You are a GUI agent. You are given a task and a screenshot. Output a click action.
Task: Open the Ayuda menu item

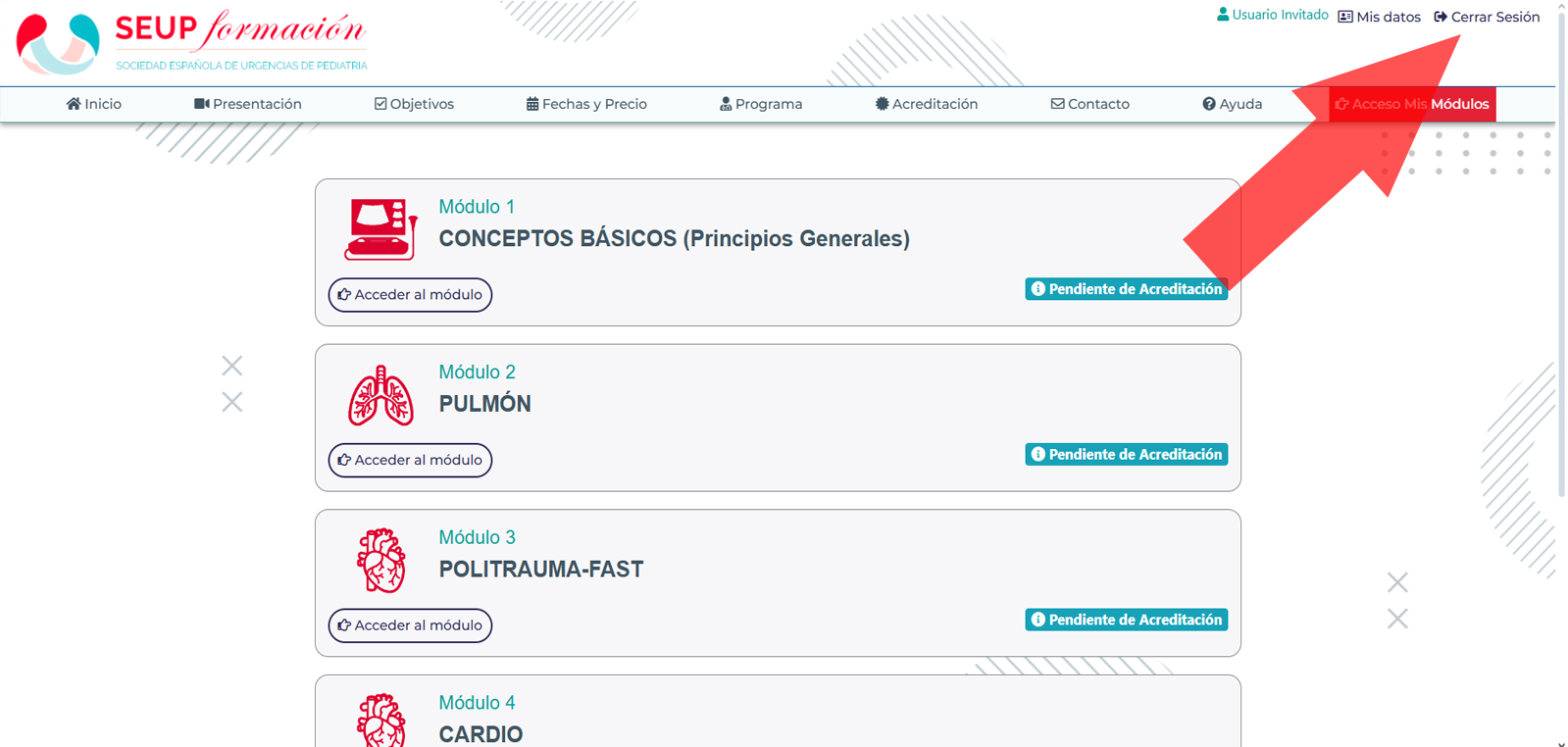pyautogui.click(x=1232, y=104)
